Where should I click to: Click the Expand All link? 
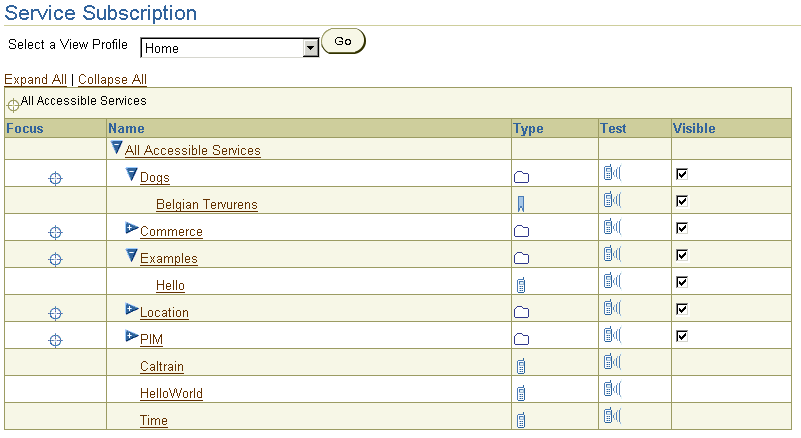click(x=35, y=79)
